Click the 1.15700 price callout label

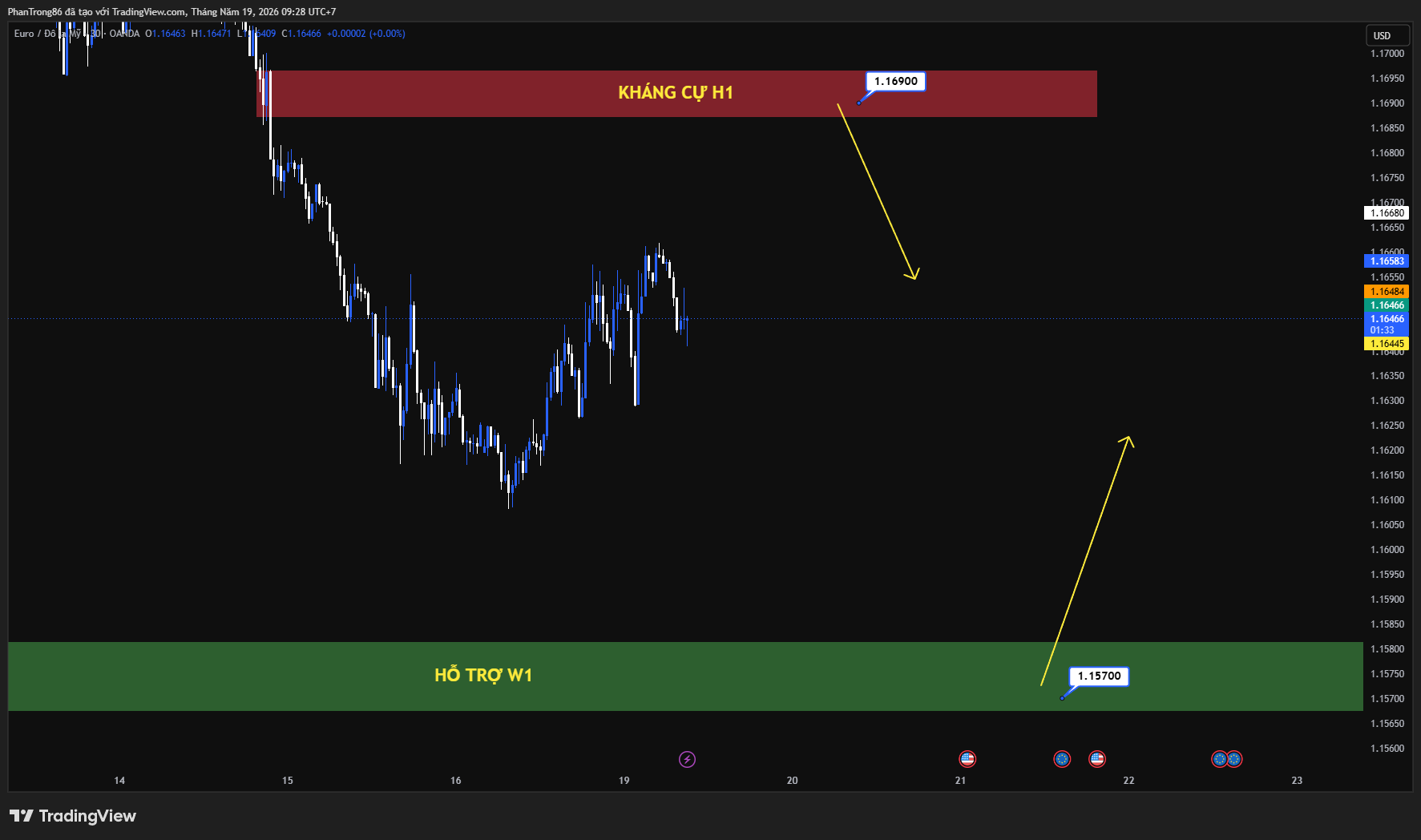click(x=1099, y=676)
